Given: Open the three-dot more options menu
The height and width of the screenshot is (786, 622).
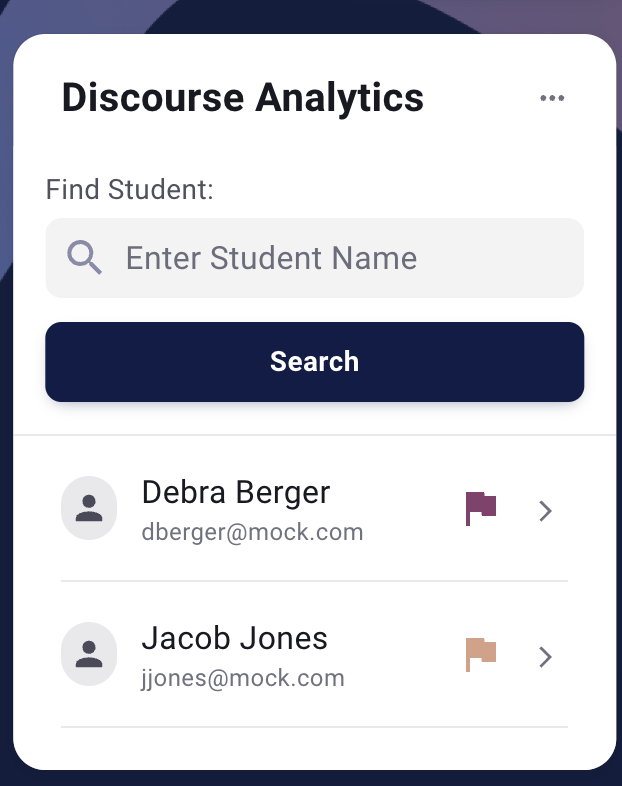Looking at the screenshot, I should pos(552,98).
